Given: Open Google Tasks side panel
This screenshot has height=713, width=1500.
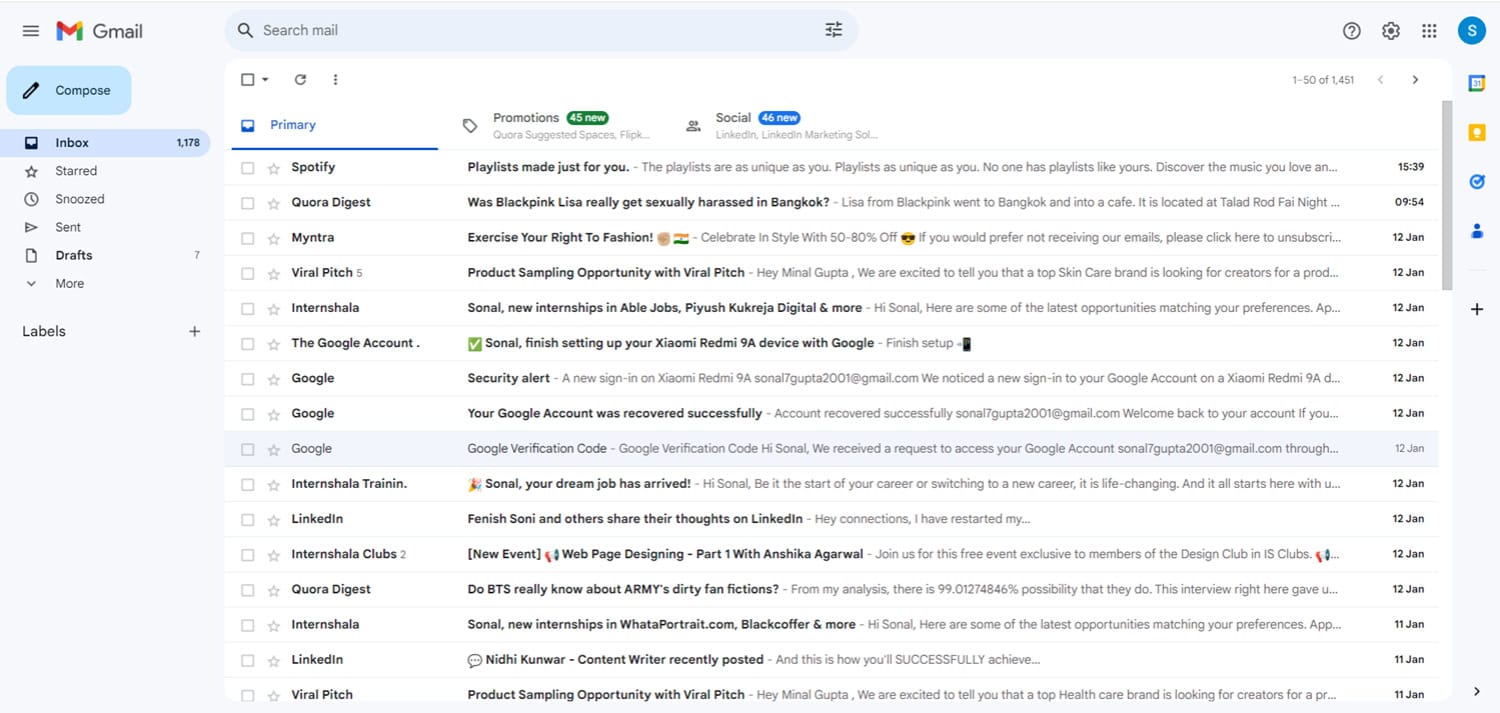Looking at the screenshot, I should 1477,181.
